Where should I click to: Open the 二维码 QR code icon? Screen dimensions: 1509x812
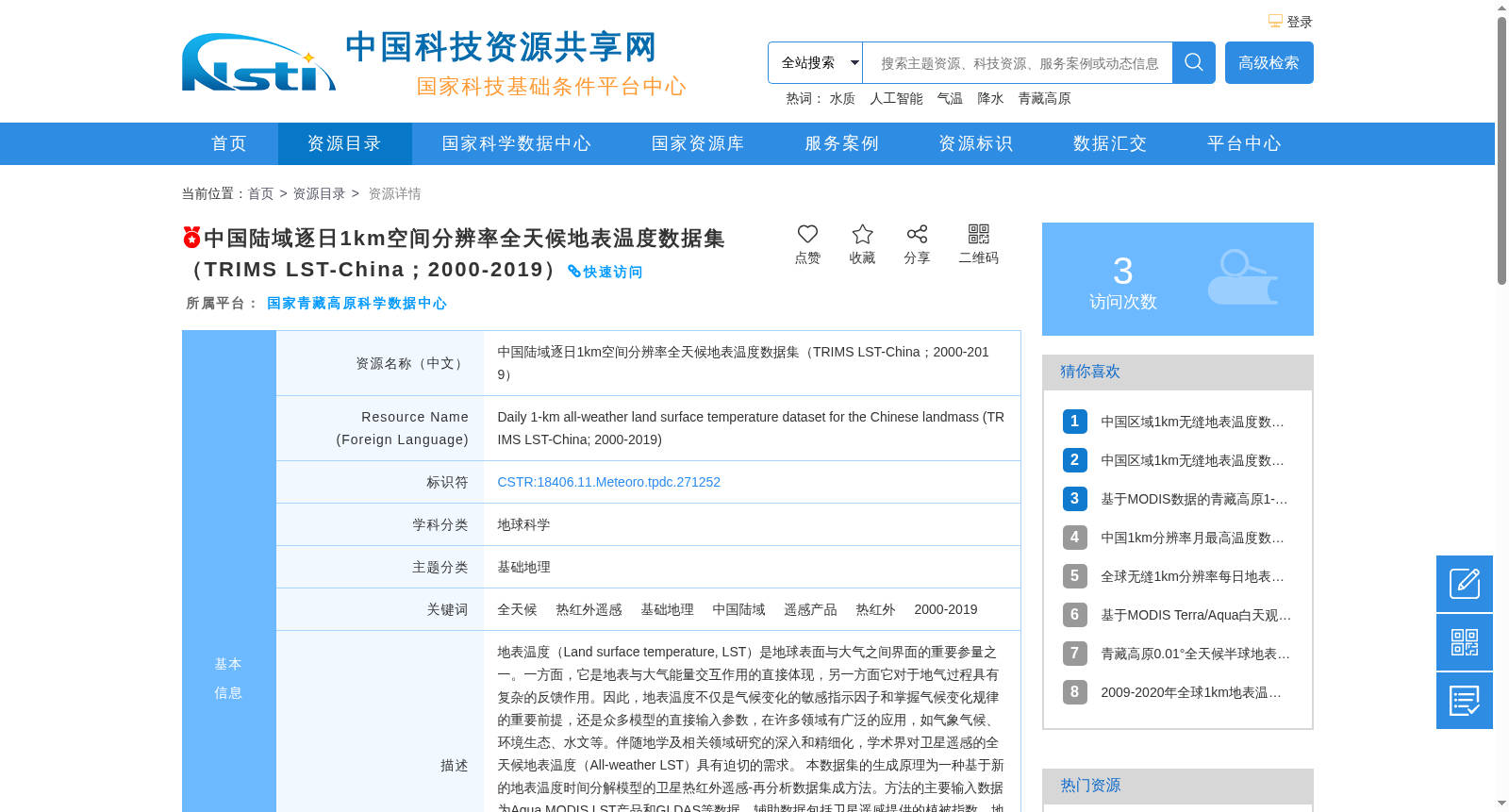point(979,234)
